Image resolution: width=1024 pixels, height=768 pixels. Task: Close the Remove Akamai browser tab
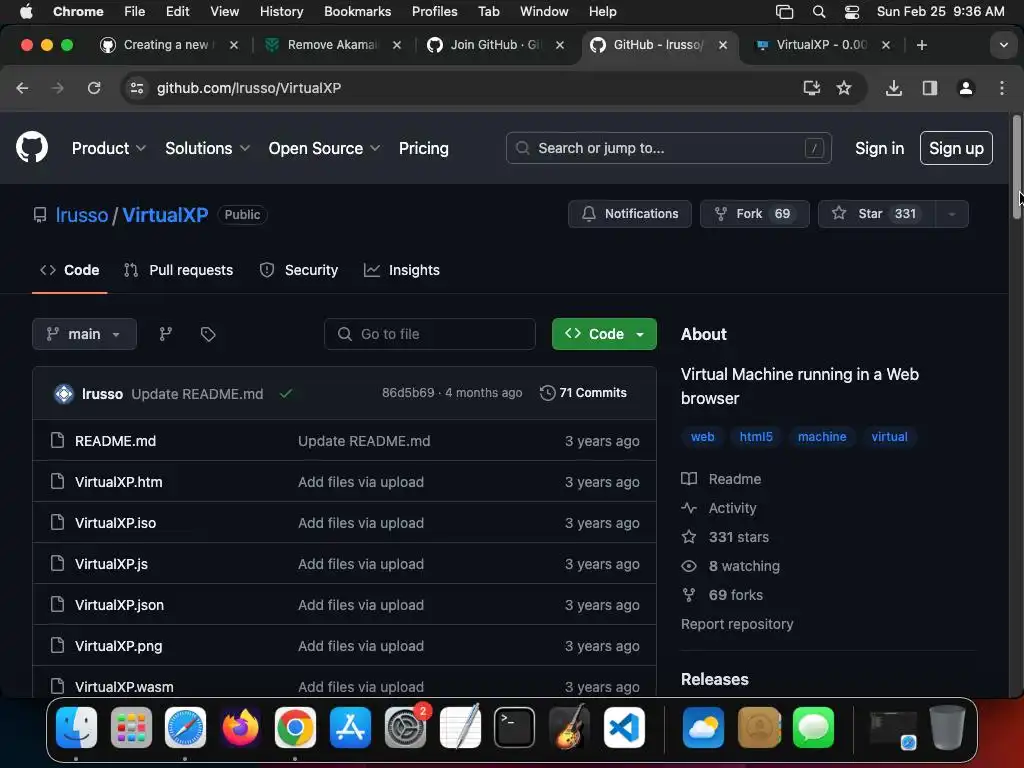[x=396, y=44]
